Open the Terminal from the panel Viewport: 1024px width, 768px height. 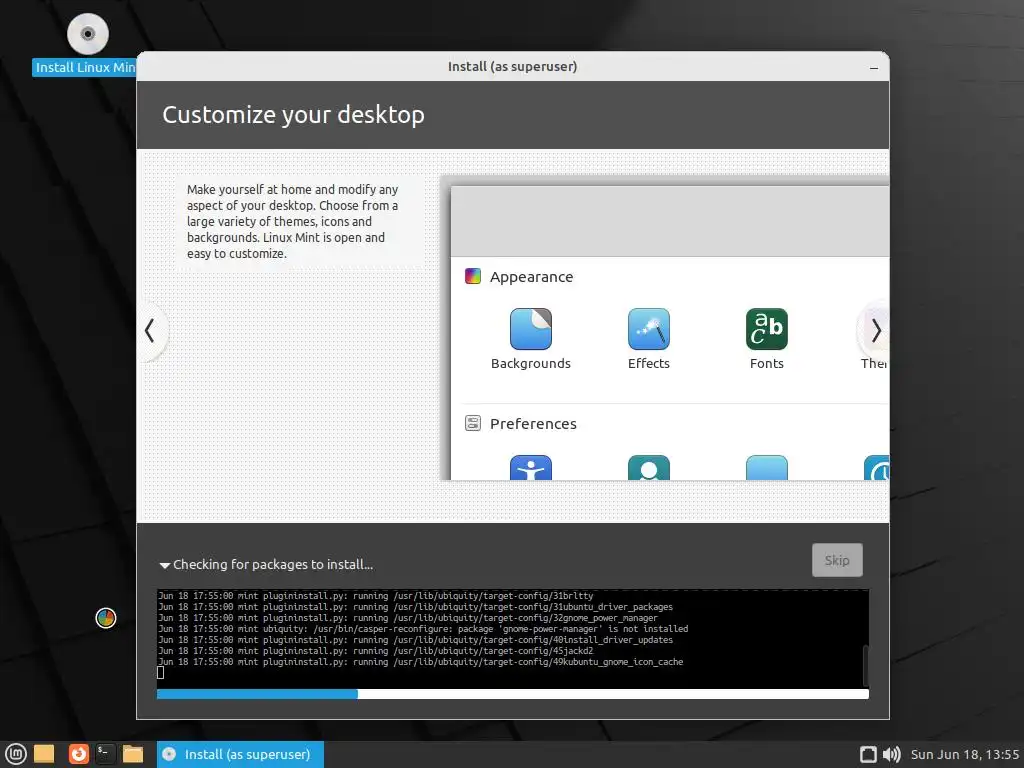105,754
